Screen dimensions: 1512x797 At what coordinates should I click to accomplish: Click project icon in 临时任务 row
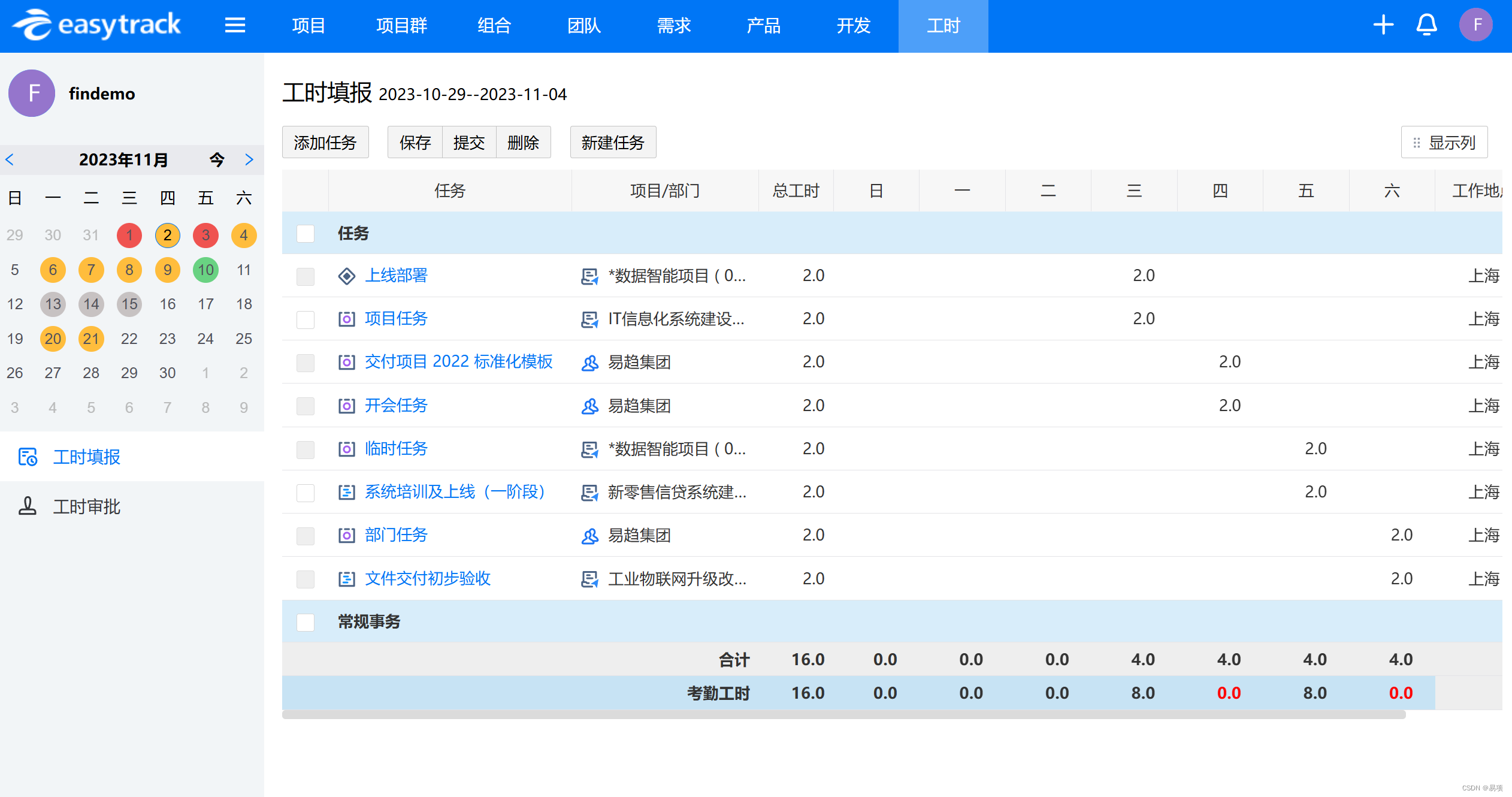[x=590, y=449]
